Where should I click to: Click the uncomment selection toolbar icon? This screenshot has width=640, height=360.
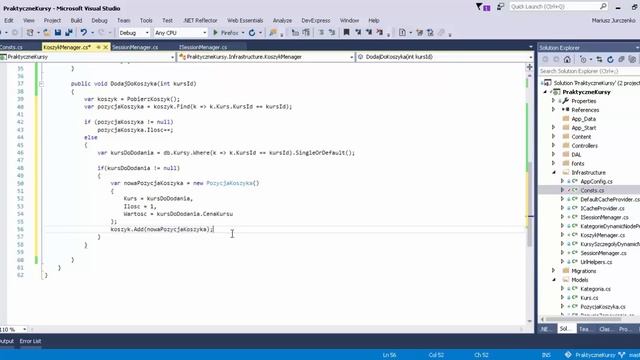tap(332, 32)
